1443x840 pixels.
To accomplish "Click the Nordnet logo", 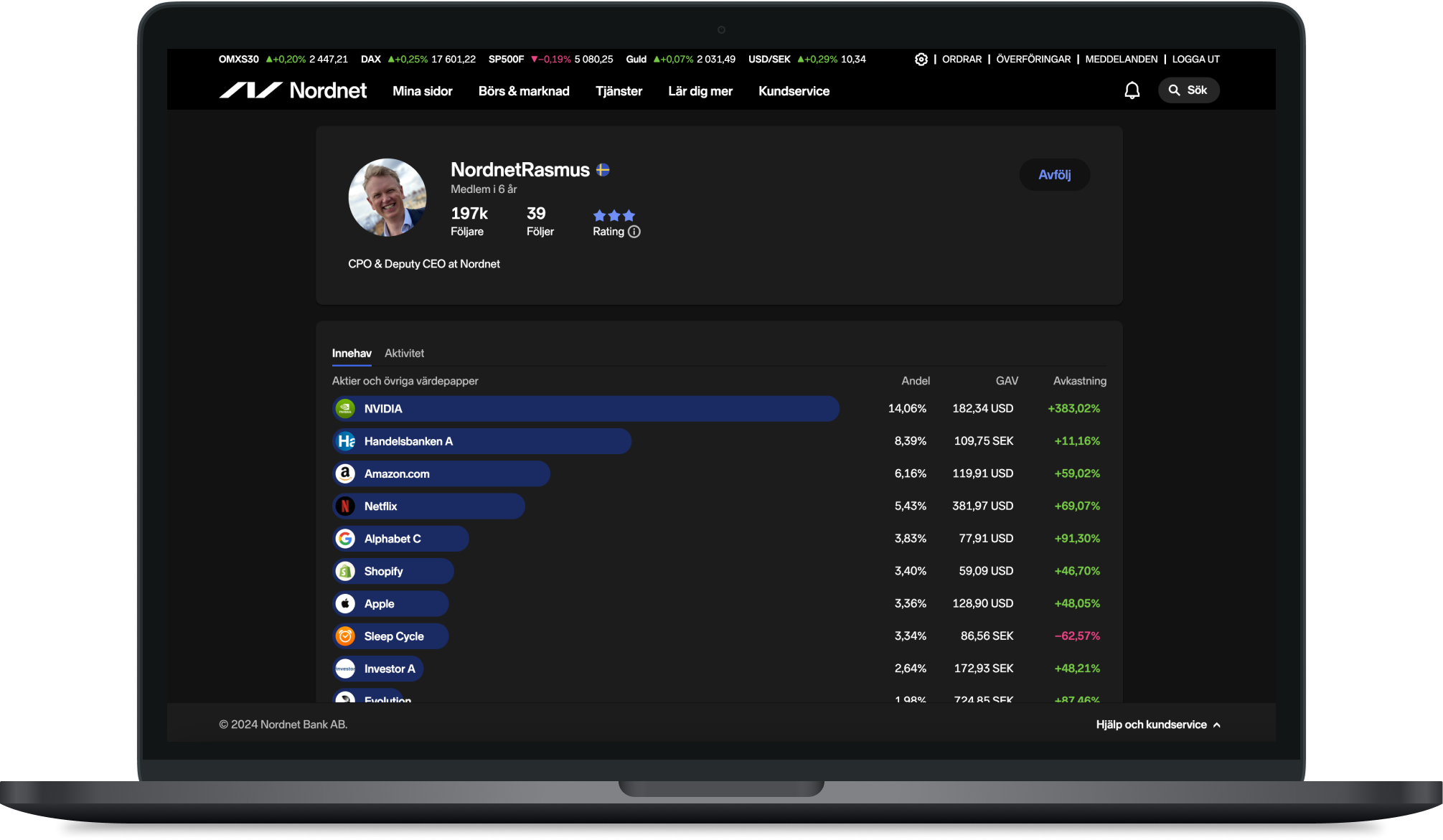I will 293,90.
